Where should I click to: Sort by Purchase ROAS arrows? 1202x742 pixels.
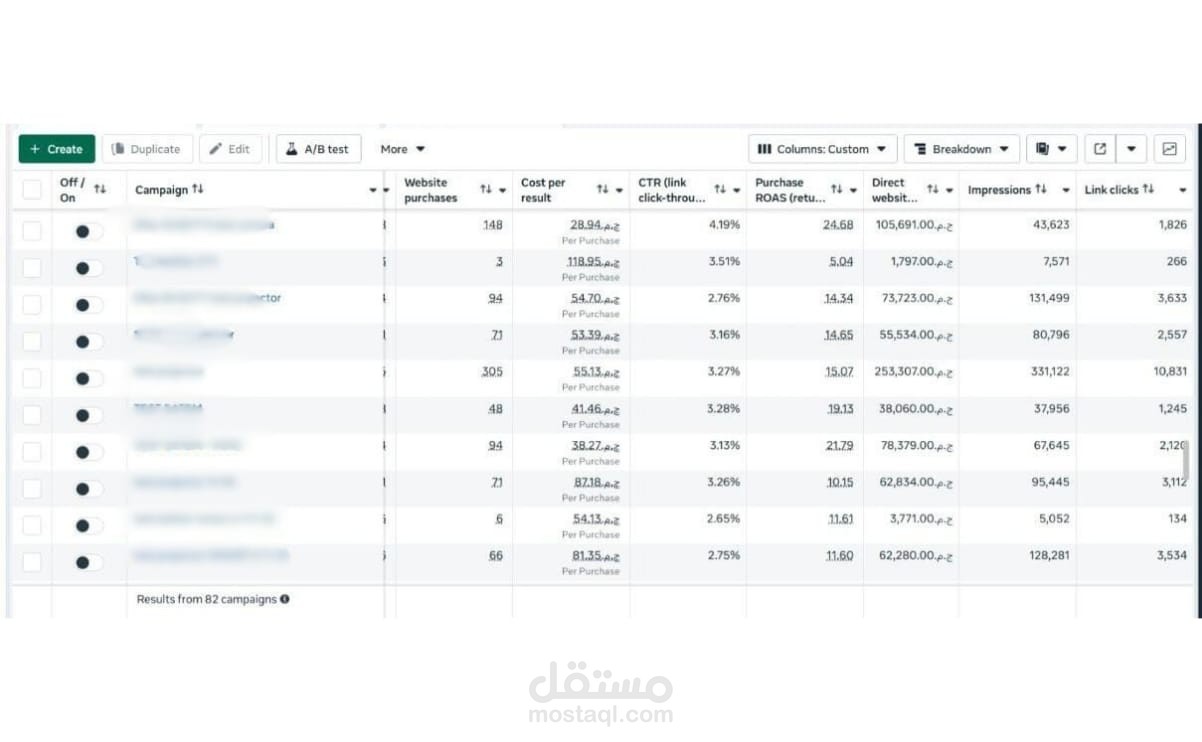[837, 189]
